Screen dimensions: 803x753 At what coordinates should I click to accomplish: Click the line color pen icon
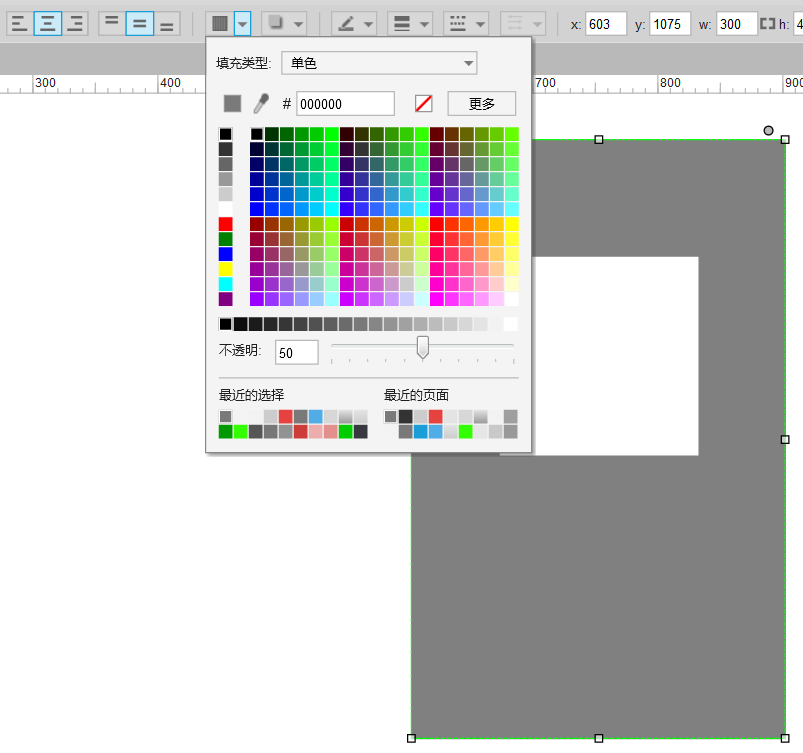click(x=346, y=23)
